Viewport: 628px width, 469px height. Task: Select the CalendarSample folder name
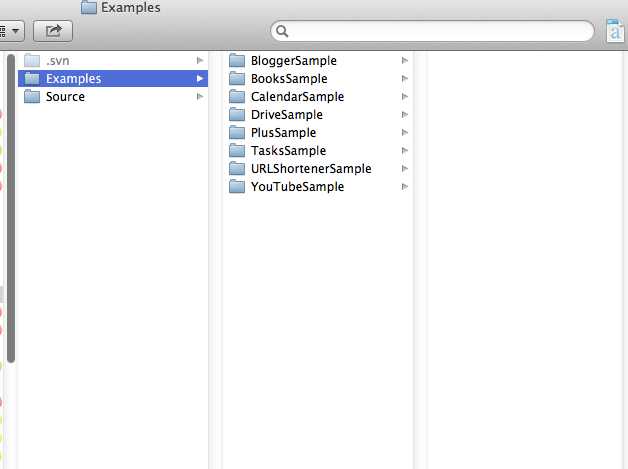pos(298,97)
